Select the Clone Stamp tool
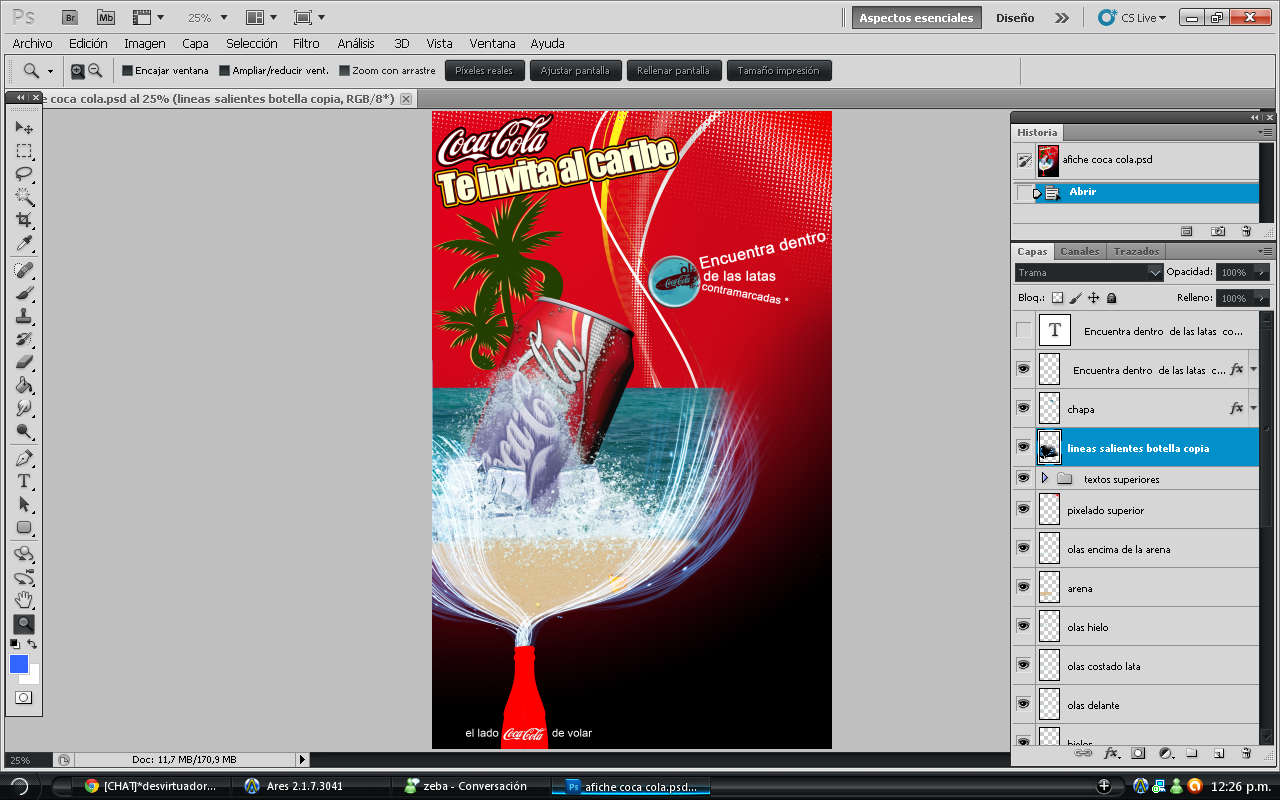The height and width of the screenshot is (800, 1280). tap(24, 316)
